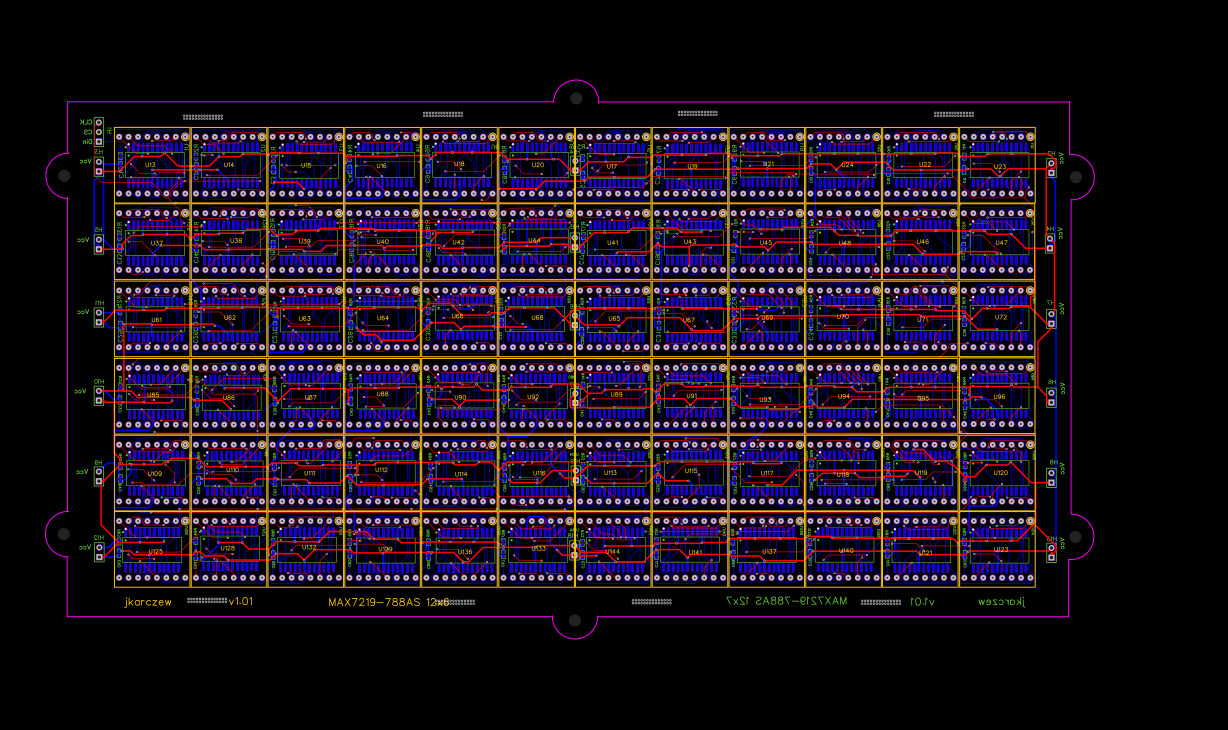Click the U62 component label
Screen dimensions: 1228x730
click(230, 318)
